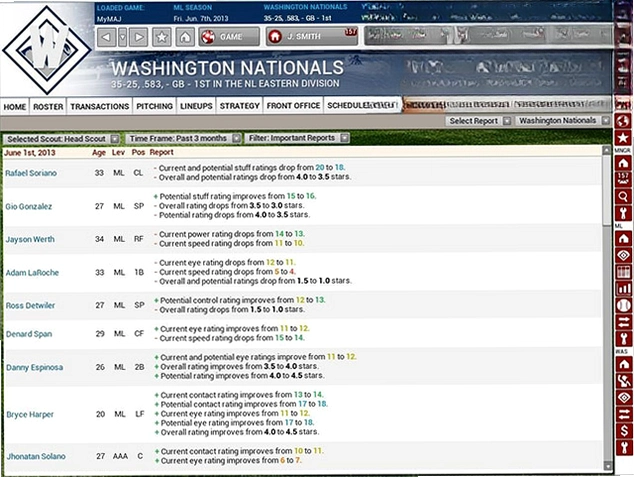Viewport: 634px width, 477px height.
Task: Click the star bookmarks toolbar button
Action: [162, 37]
